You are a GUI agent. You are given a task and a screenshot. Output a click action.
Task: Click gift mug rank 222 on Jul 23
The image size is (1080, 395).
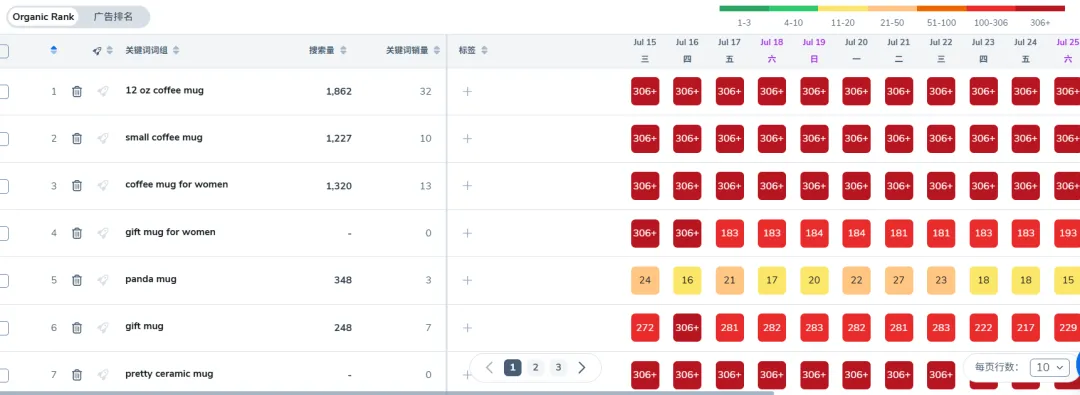tap(984, 327)
